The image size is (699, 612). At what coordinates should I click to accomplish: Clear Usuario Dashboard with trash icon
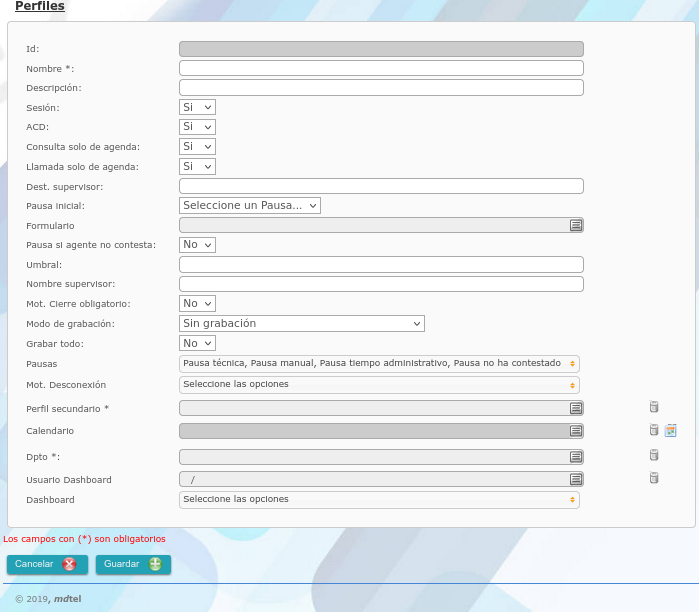[654, 478]
